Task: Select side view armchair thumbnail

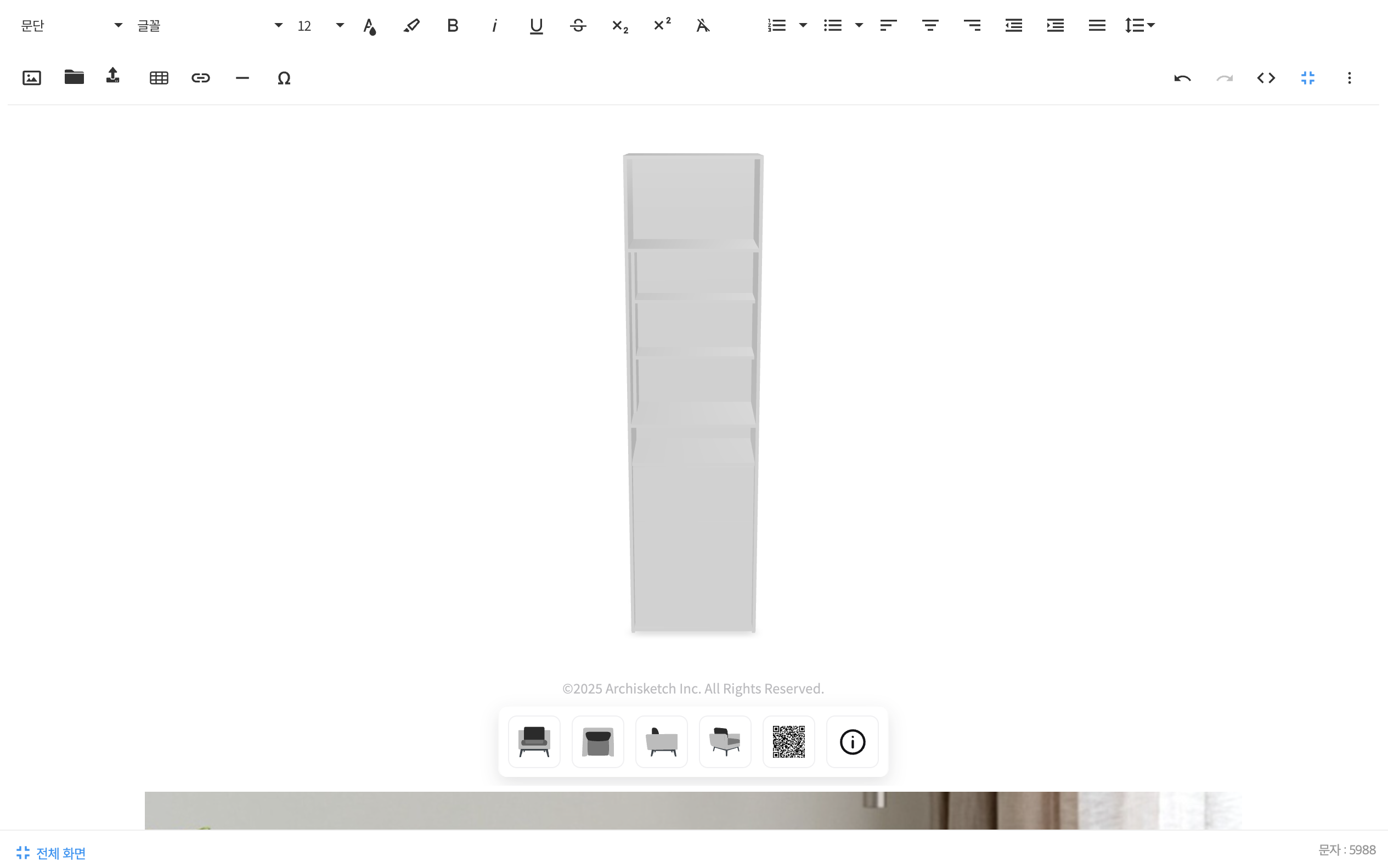Action: pyautogui.click(x=661, y=742)
